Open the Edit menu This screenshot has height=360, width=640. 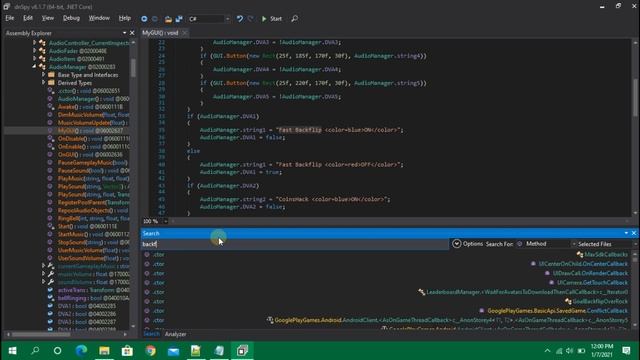[28, 18]
